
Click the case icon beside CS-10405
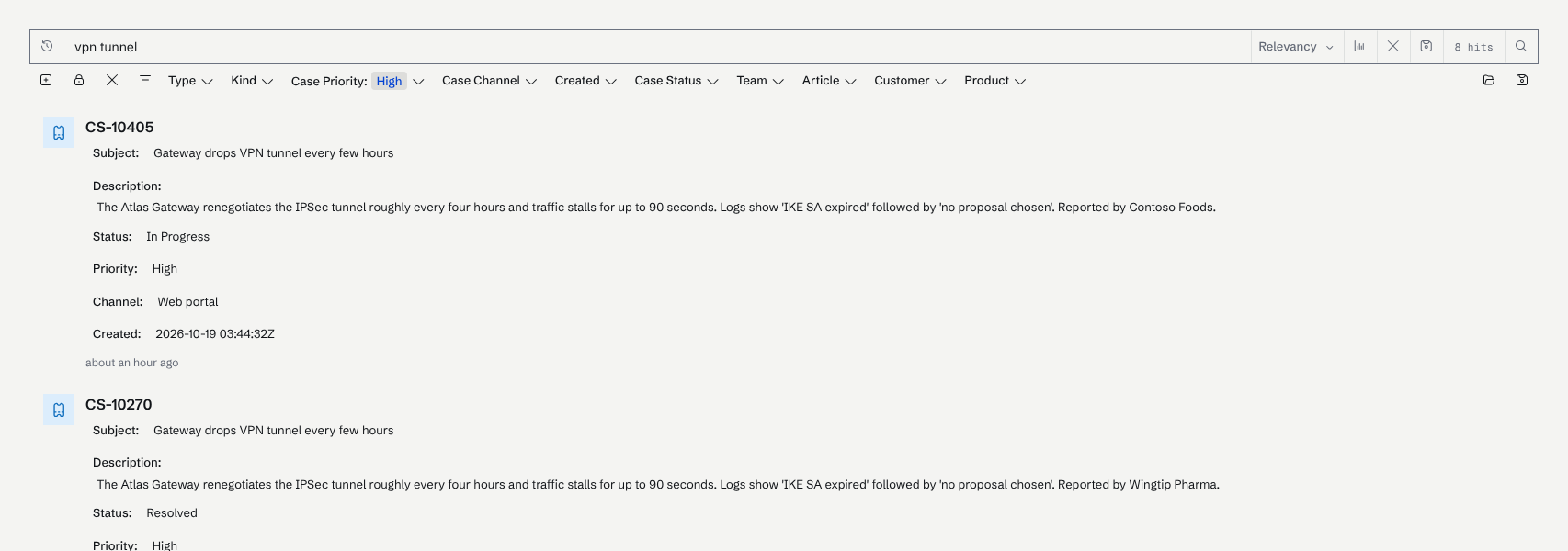[x=59, y=132]
